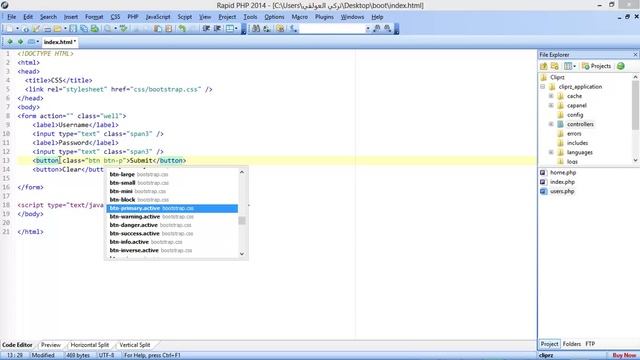Open the Format menu
The height and width of the screenshot is (360, 640).
tap(94, 17)
